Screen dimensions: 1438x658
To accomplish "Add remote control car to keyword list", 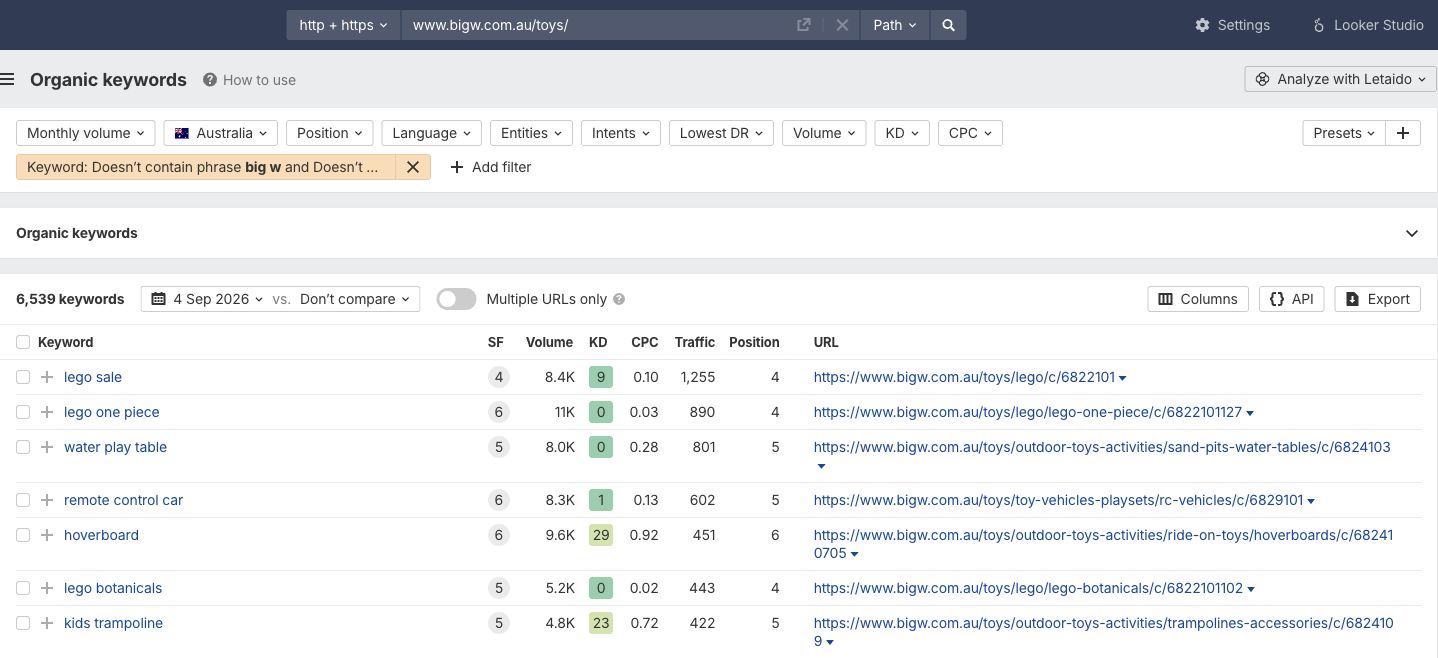I will click(x=47, y=500).
